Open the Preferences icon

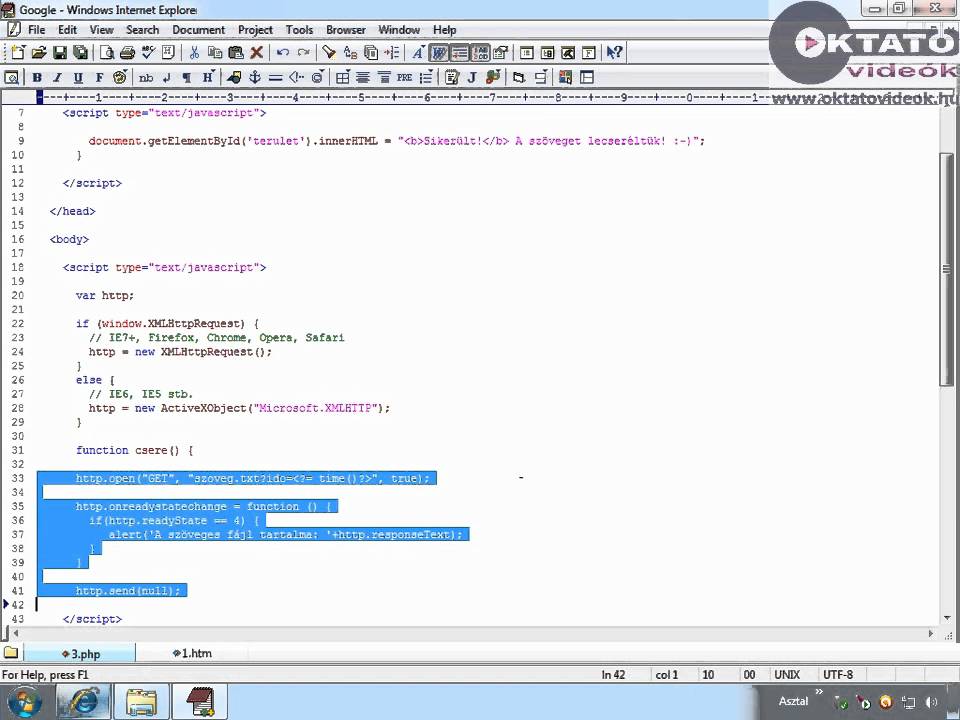pyautogui.click(x=501, y=53)
